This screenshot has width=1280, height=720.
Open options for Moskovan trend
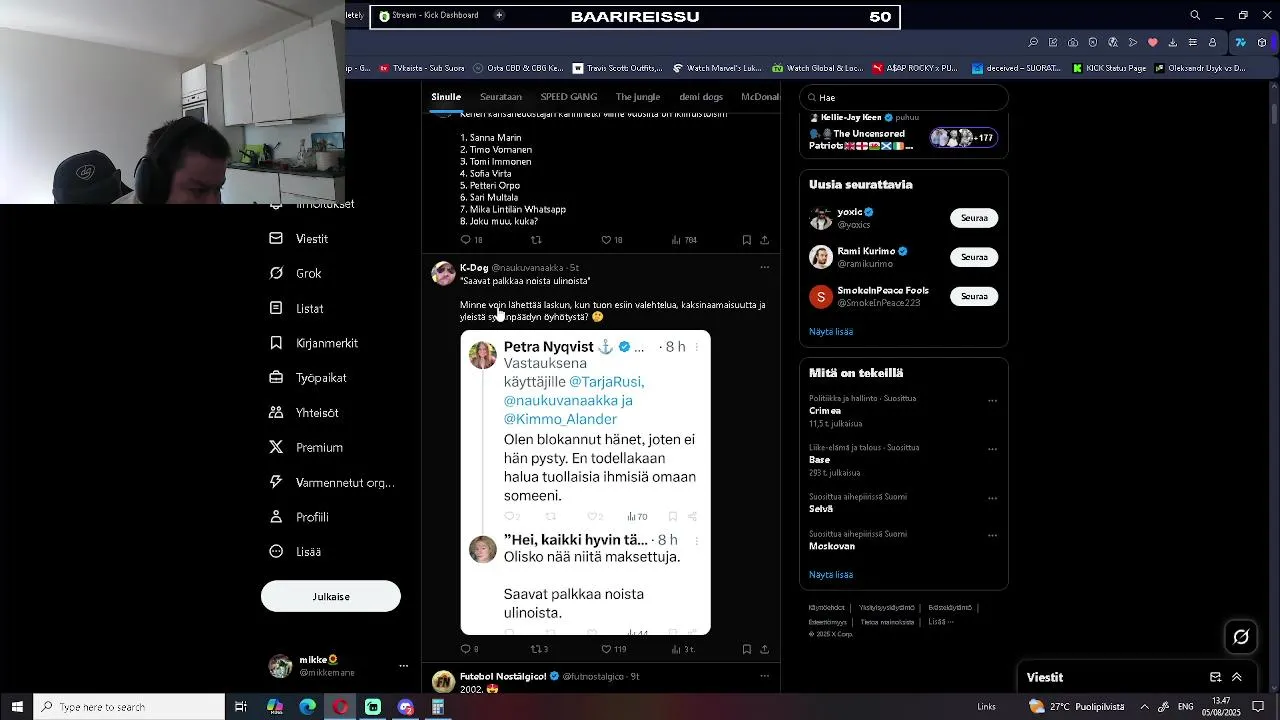click(x=993, y=536)
